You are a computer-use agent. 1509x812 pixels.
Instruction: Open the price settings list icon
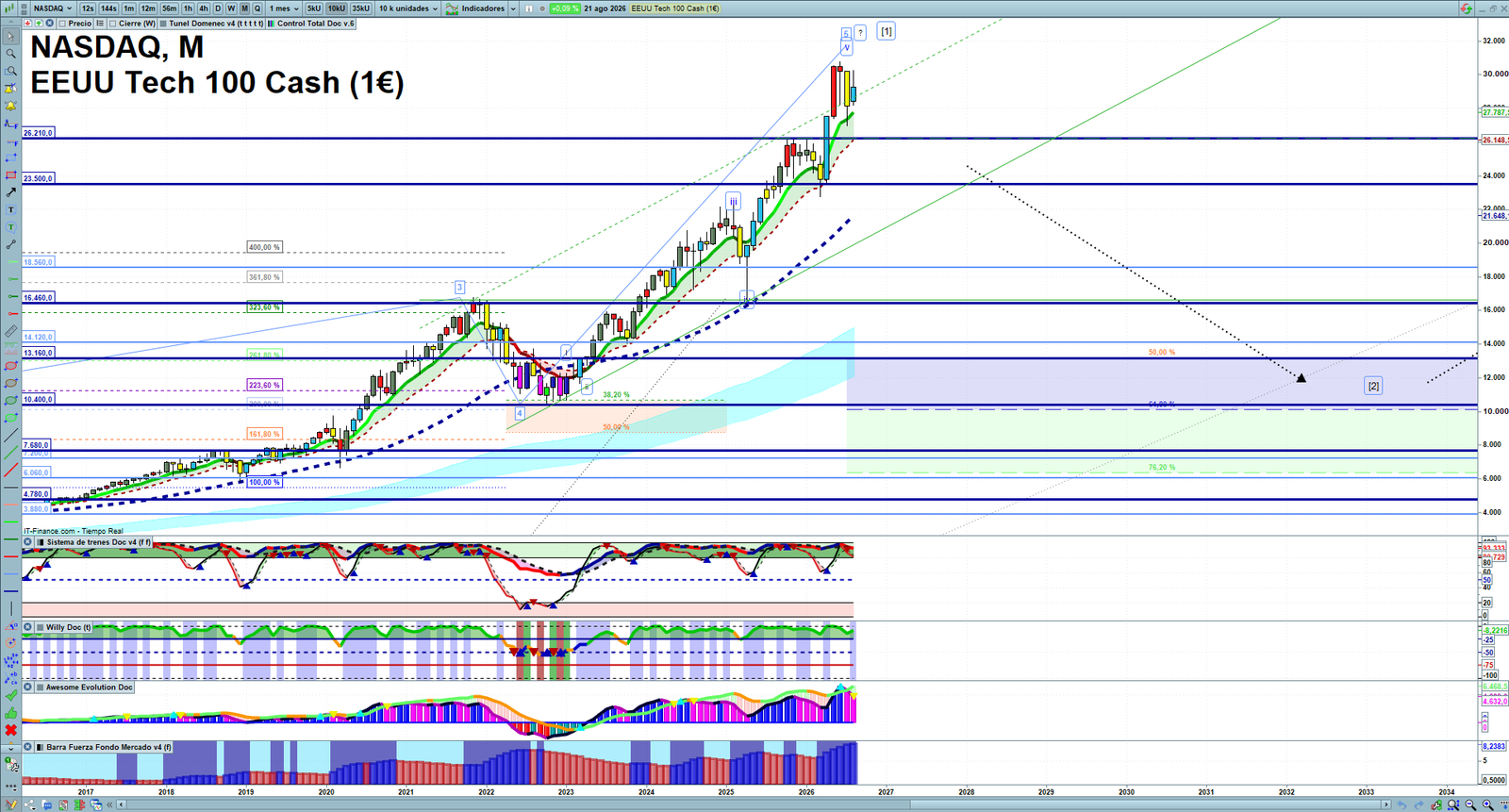pyautogui.click(x=100, y=24)
